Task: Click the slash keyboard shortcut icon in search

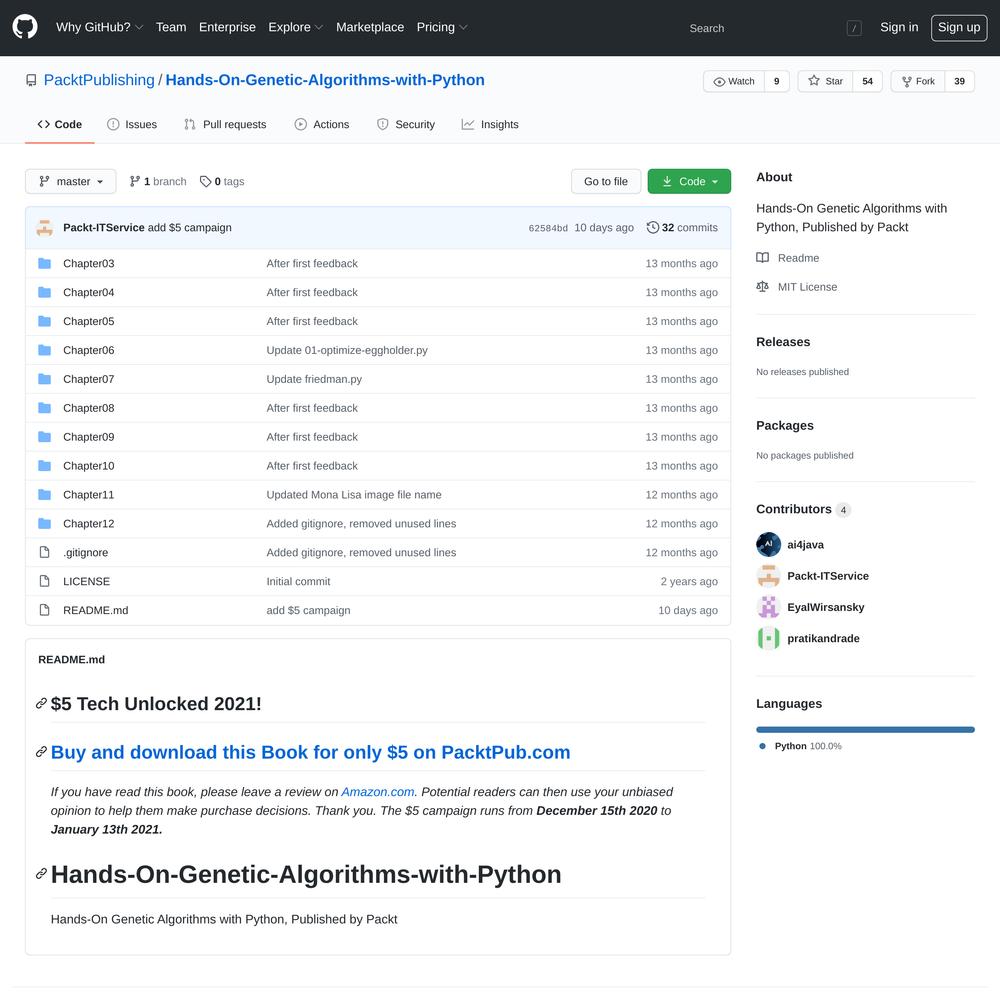Action: coord(854,28)
